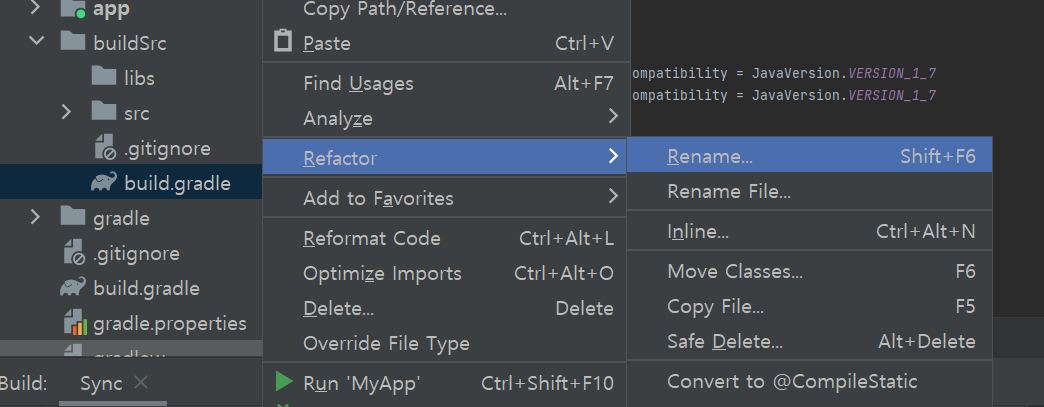The height and width of the screenshot is (407, 1044).
Task: Select the Refactor menu item
Action: (x=445, y=157)
